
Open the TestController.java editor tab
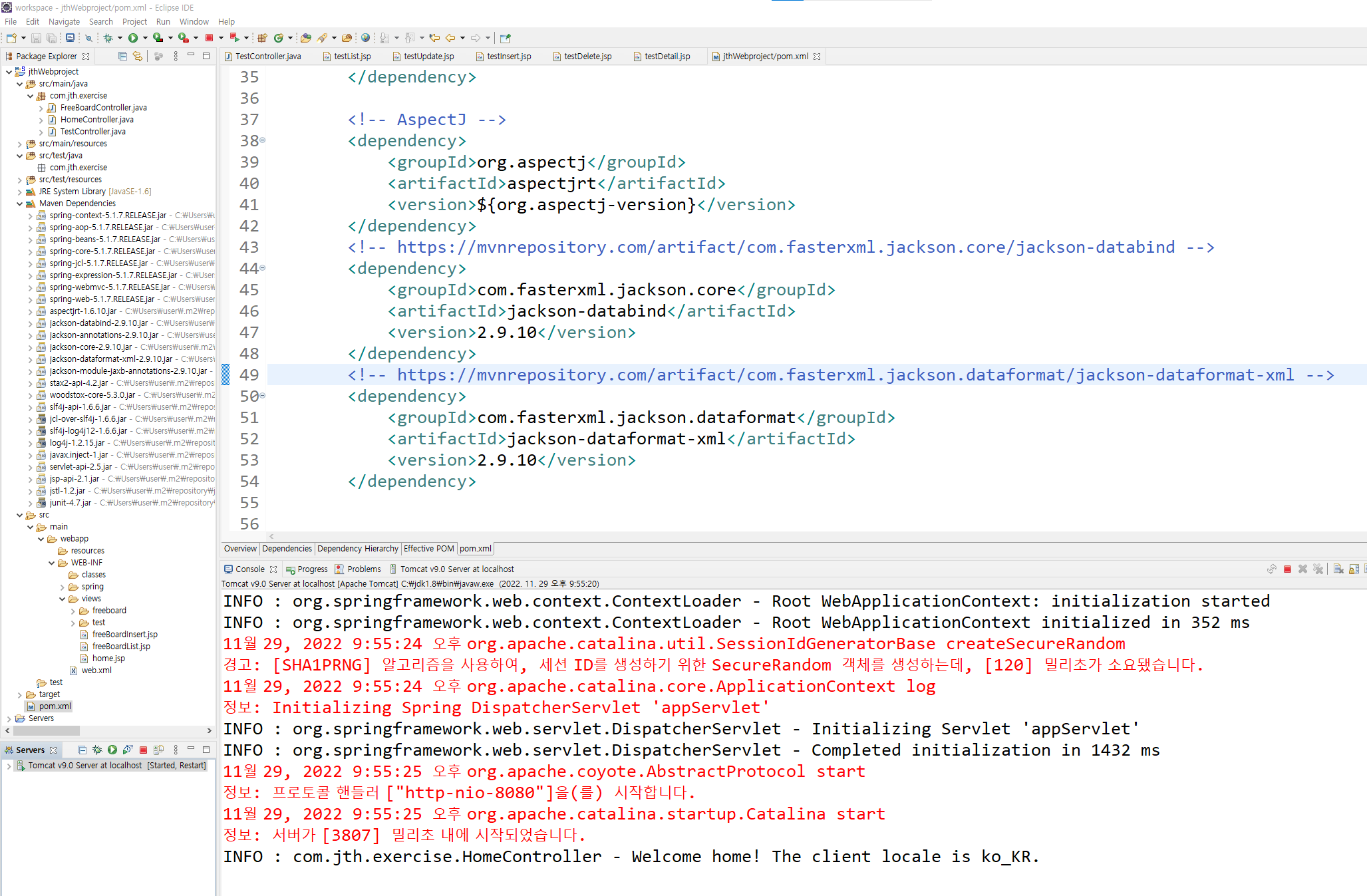267,57
